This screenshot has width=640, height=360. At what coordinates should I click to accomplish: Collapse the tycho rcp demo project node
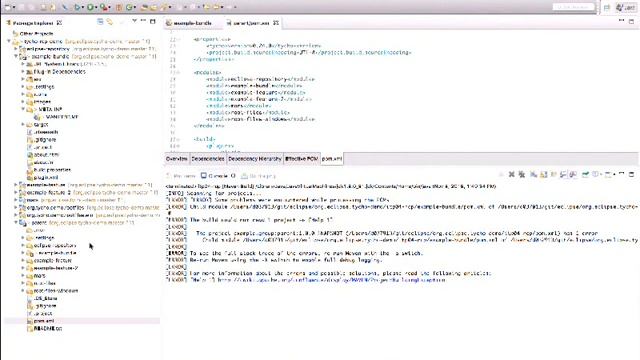(9, 41)
